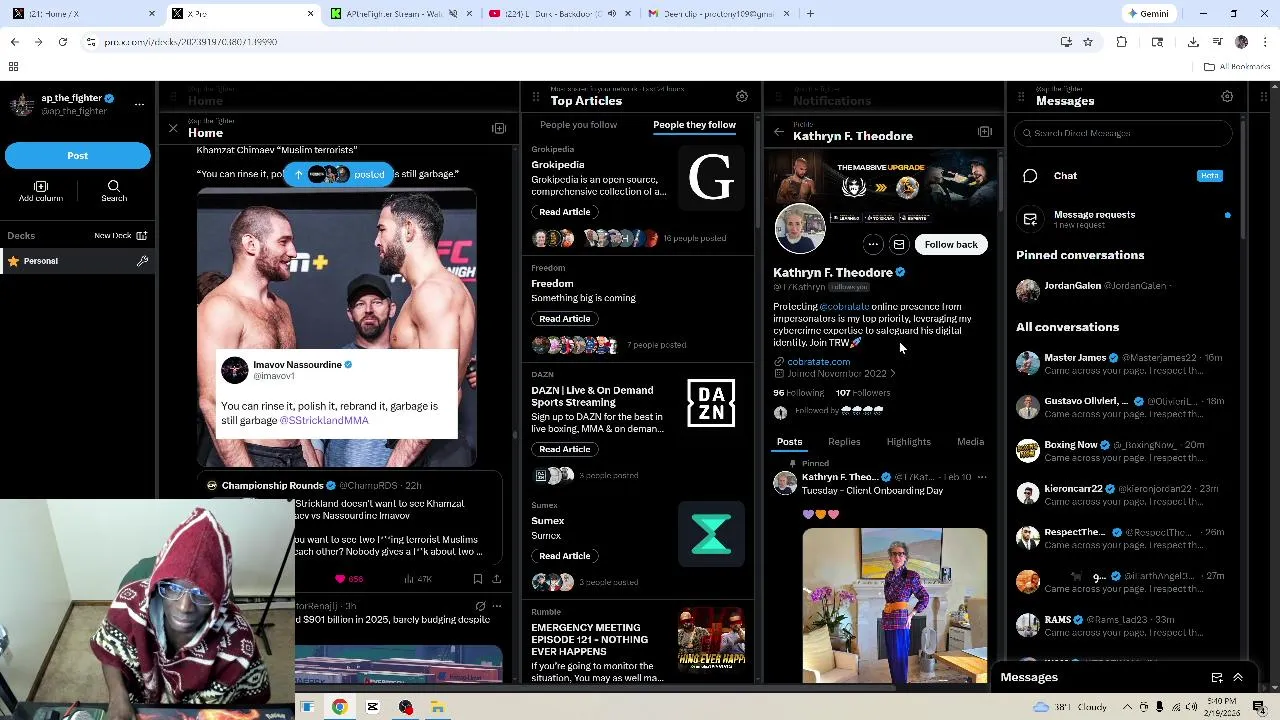Expand the bottom Messages drawer
This screenshot has height=720, width=1280.
coord(1238,678)
